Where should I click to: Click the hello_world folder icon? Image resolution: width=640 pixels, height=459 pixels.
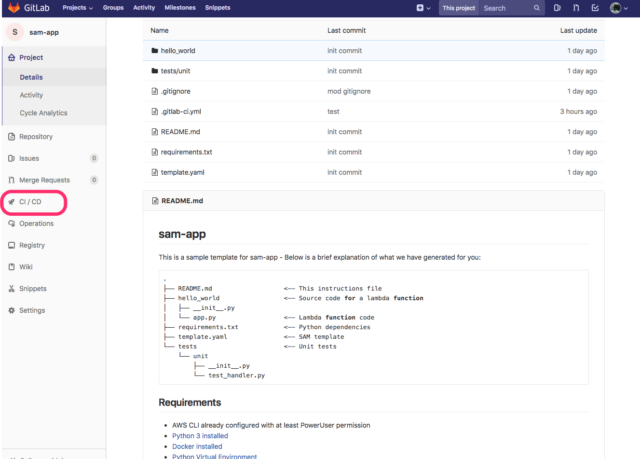click(x=155, y=51)
